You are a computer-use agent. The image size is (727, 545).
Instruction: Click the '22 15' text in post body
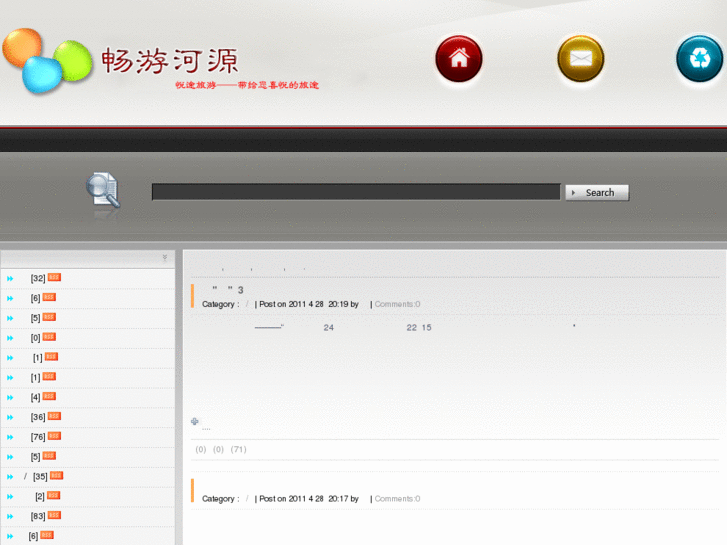pyautogui.click(x=419, y=327)
